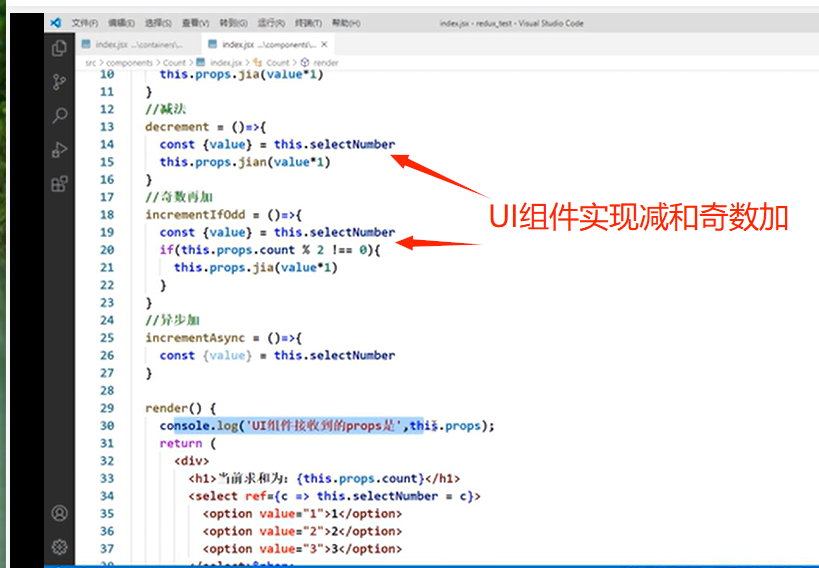Image resolution: width=819 pixels, height=568 pixels.
Task: Click the incrementAsync function name
Action: click(x=195, y=338)
